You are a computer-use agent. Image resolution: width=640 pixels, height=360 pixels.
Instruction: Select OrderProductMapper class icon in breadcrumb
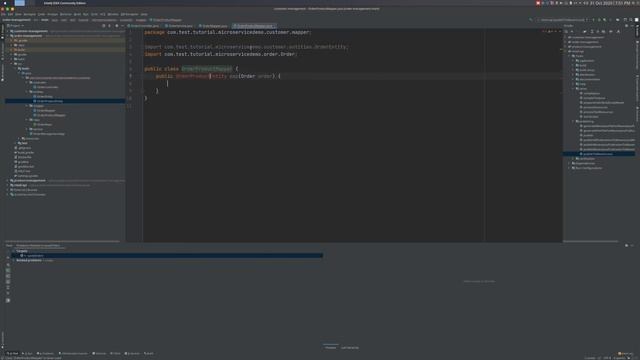[151, 20]
